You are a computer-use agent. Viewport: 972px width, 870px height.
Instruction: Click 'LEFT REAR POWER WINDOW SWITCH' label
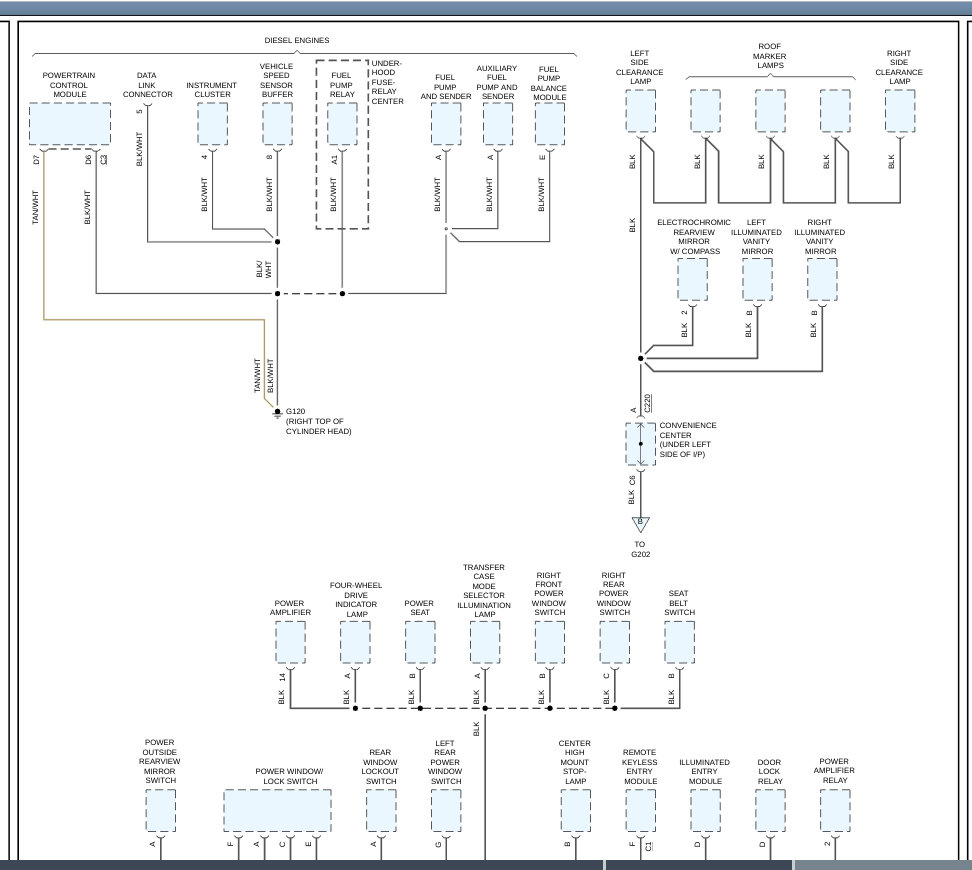click(x=445, y=762)
